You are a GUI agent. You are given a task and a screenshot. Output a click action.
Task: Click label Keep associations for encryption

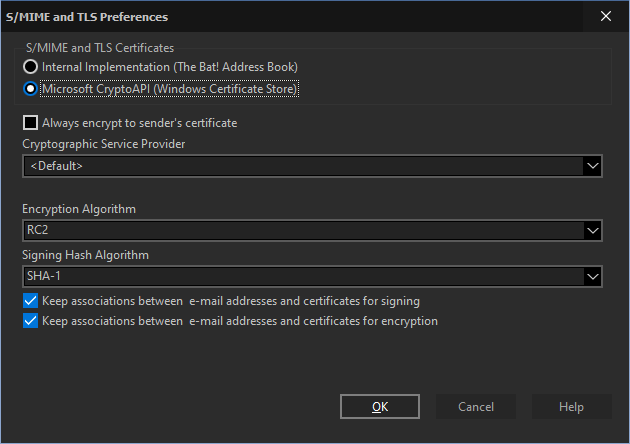[x=240, y=321]
